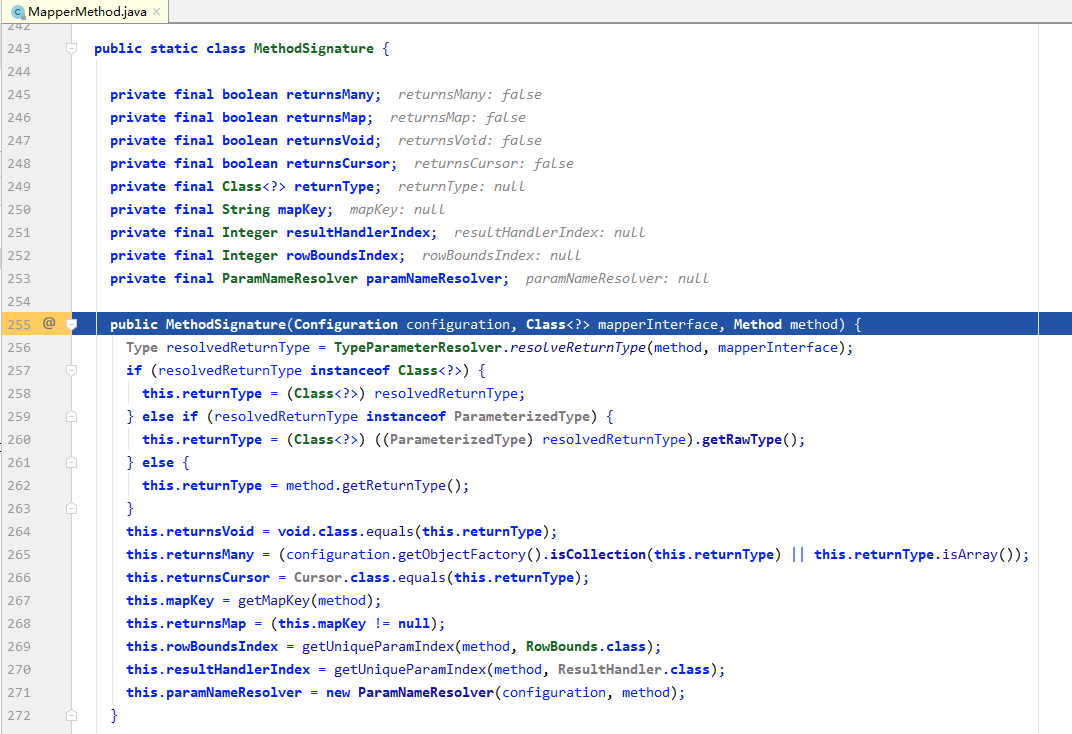Collapse the MethodSignature class fold at line 243
This screenshot has width=1072, height=734.
click(71, 49)
